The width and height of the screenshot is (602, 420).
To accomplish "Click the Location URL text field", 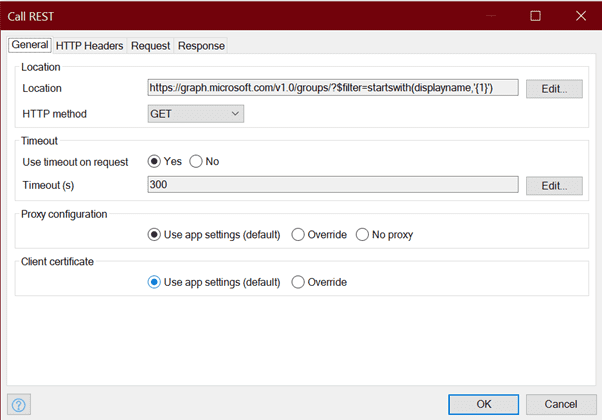I will [333, 88].
